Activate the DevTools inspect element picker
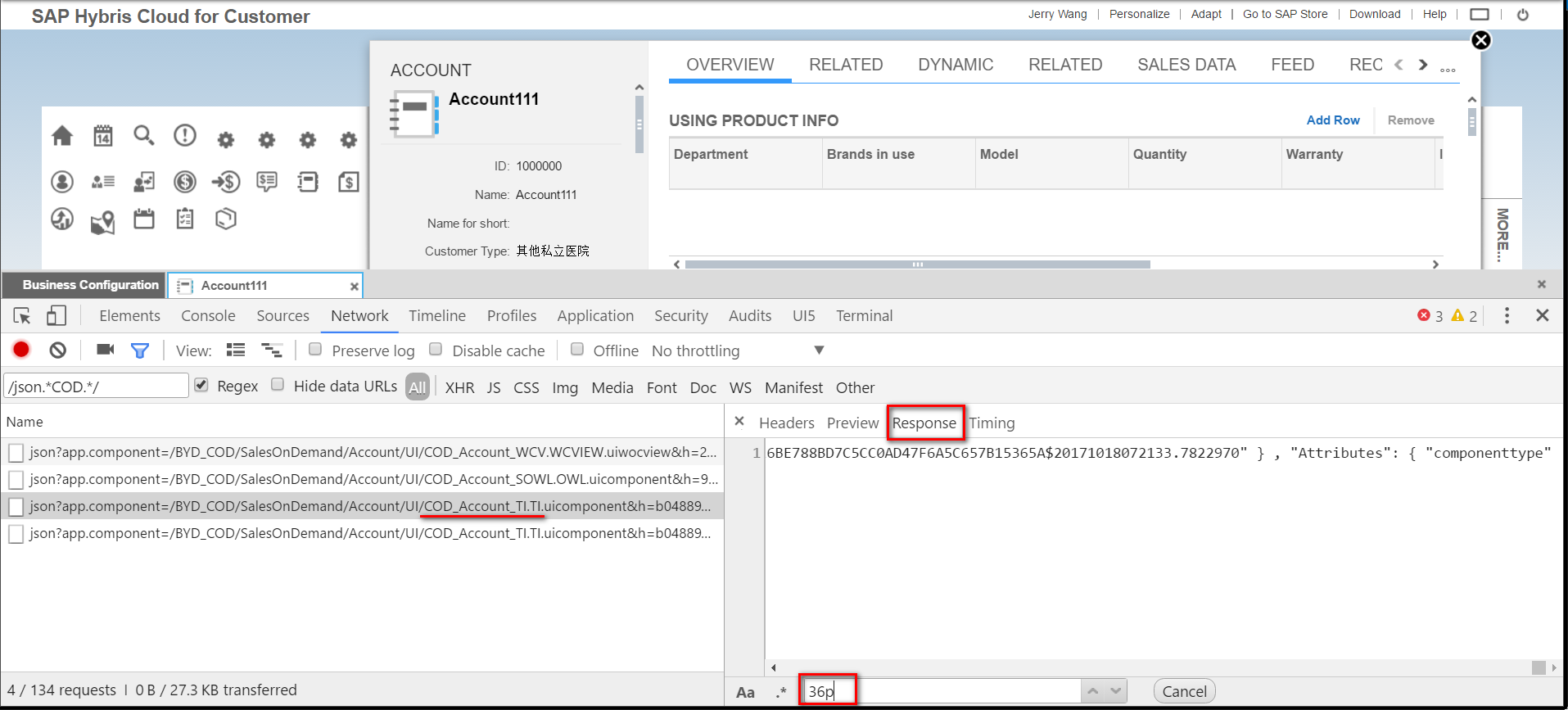The image size is (1568, 710). [x=22, y=316]
